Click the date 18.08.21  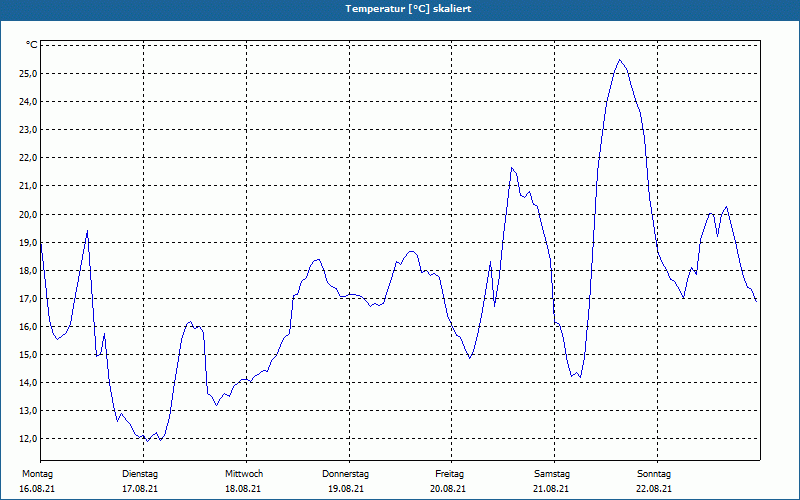pos(243,489)
